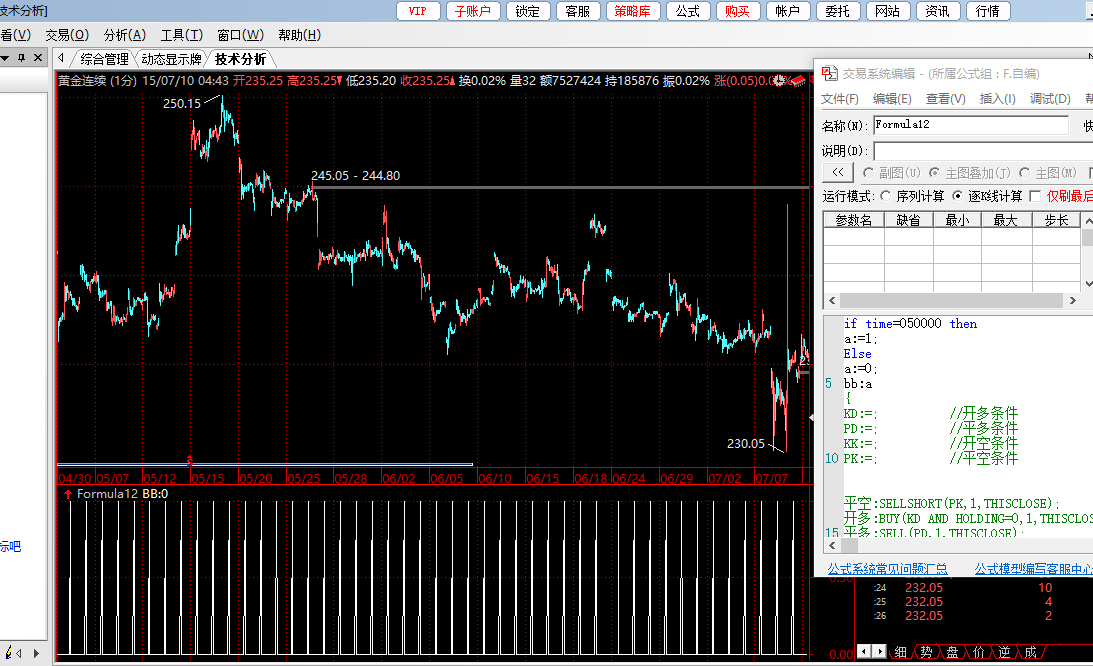Collapse editor panel with << button
The width and height of the screenshot is (1093, 666).
[839, 173]
